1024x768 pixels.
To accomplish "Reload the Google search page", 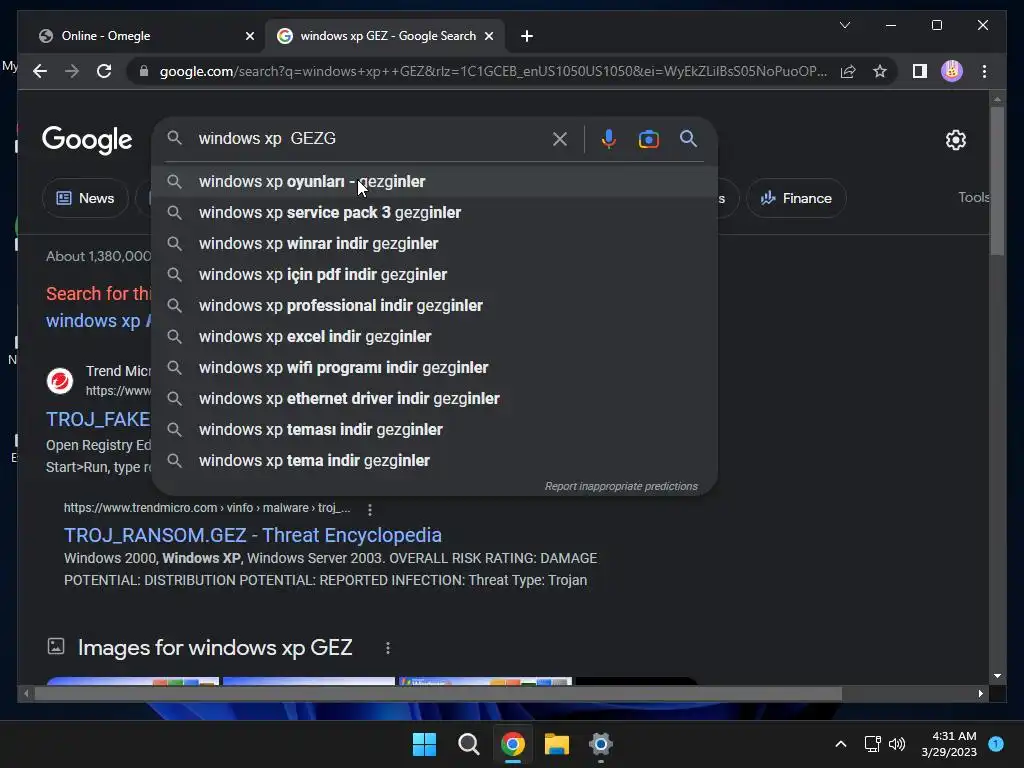I will coord(104,71).
